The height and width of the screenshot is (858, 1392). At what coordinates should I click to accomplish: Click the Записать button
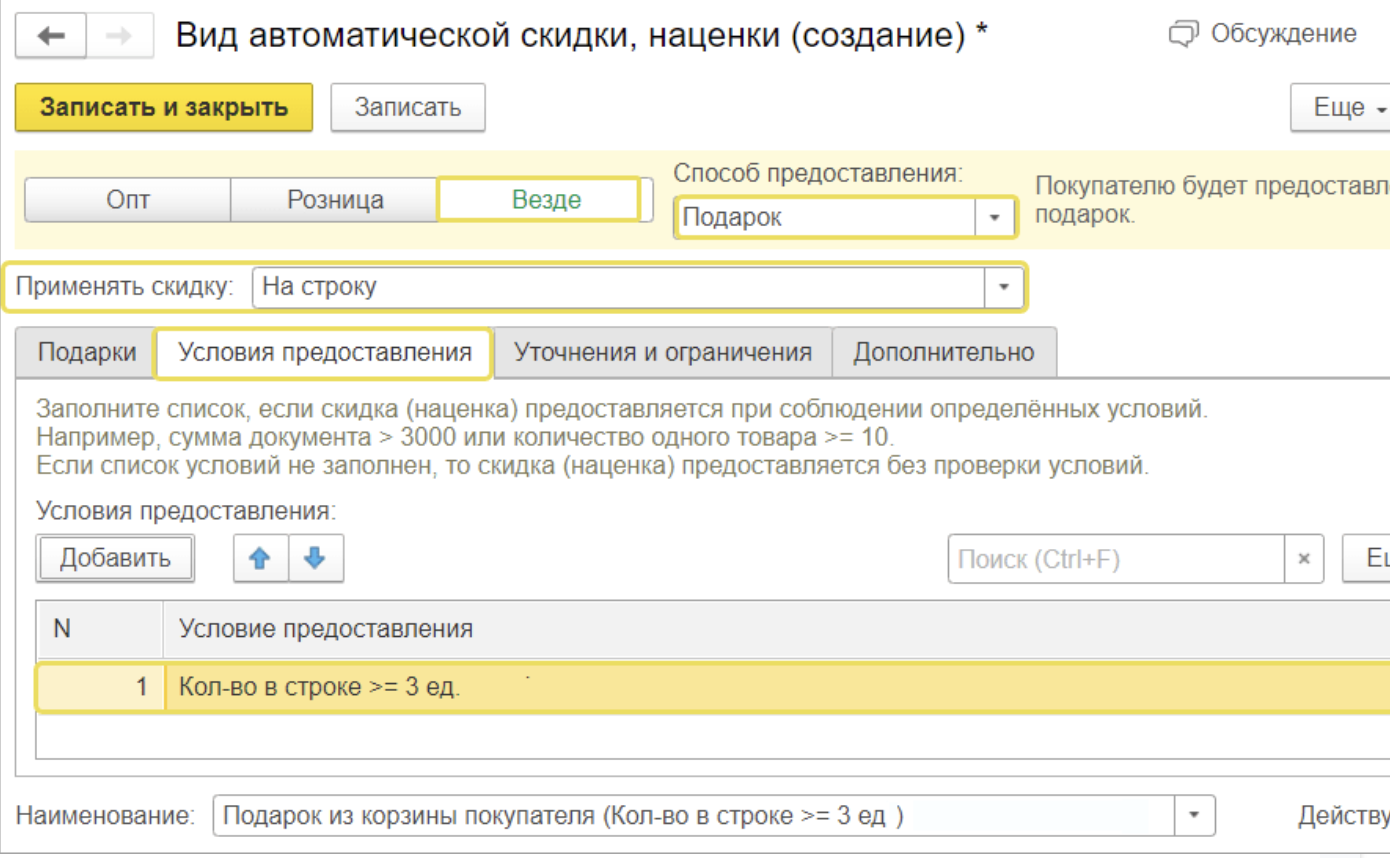coord(407,107)
